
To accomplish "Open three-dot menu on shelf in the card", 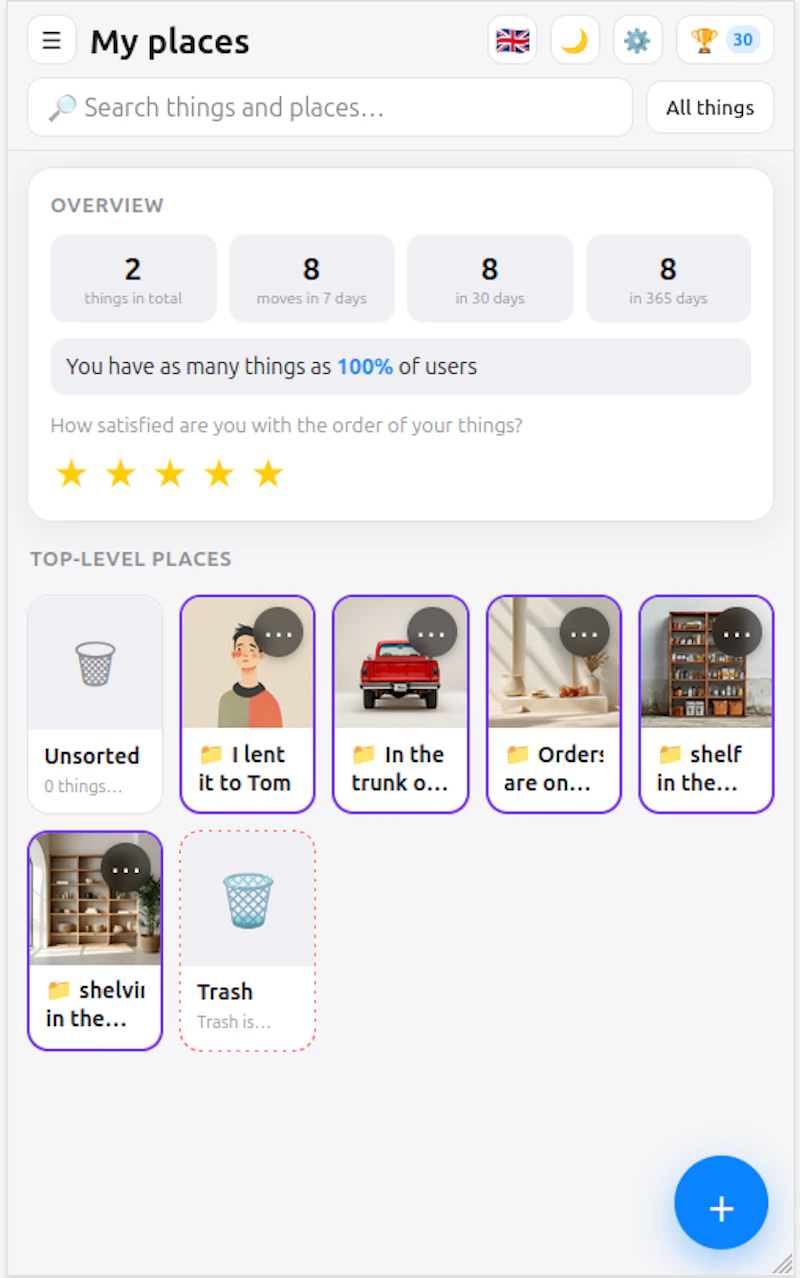I will pos(737,633).
